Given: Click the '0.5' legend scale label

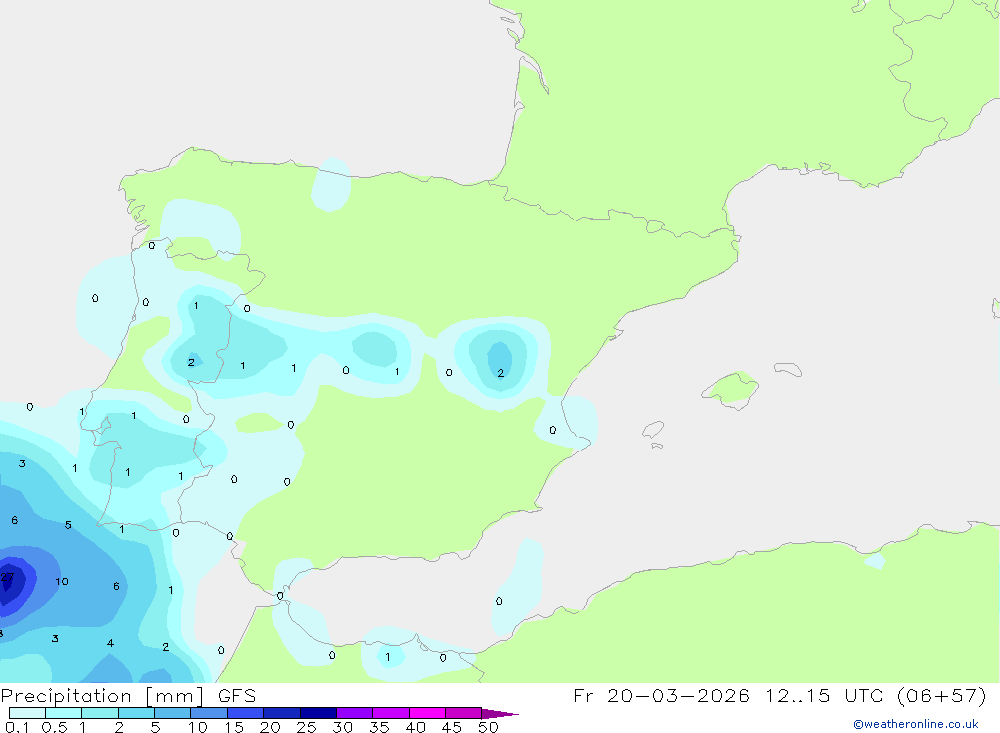Looking at the screenshot, I should click(x=54, y=727).
